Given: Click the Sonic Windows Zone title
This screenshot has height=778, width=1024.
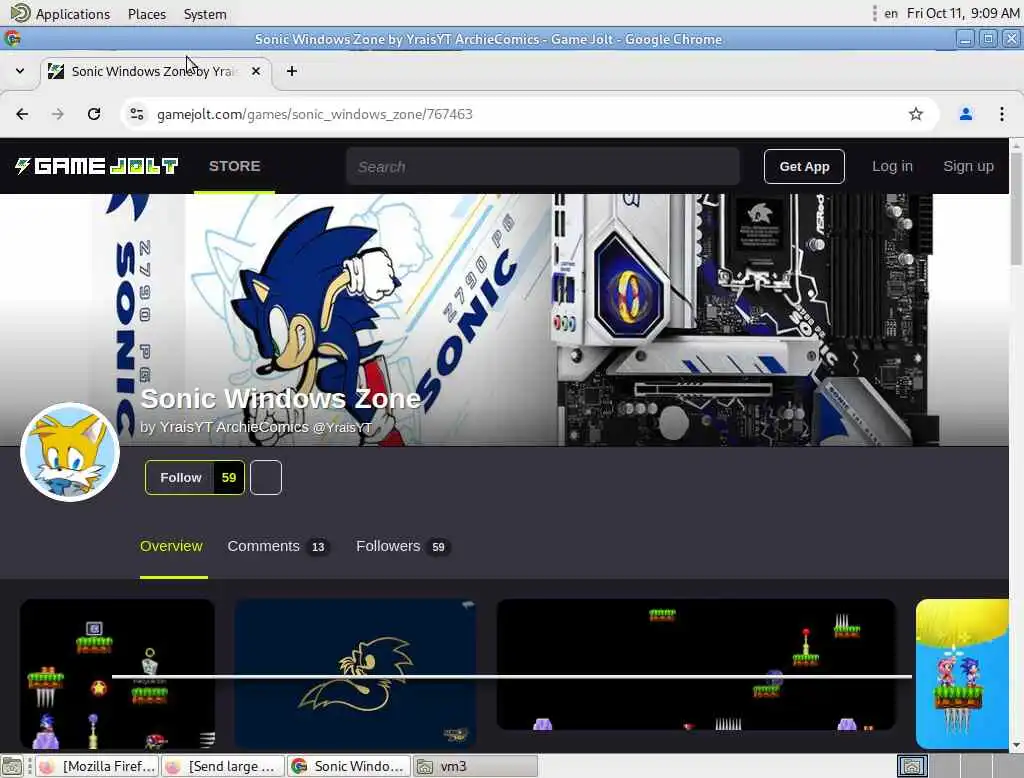Looking at the screenshot, I should [x=281, y=398].
